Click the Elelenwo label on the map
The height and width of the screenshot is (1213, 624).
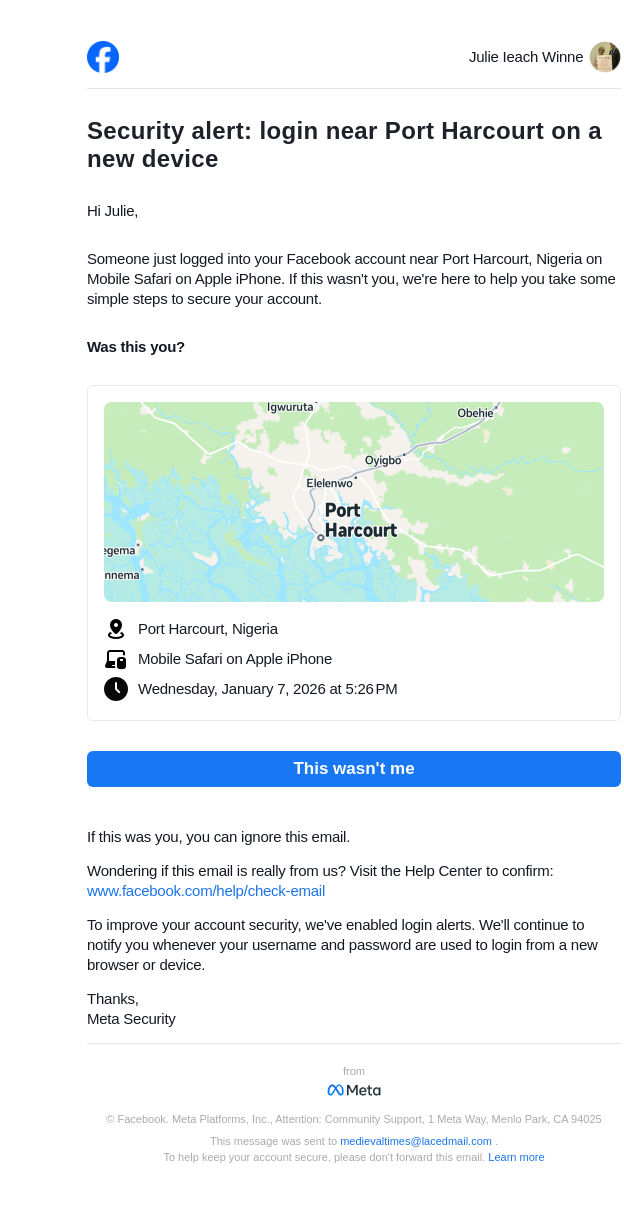(329, 483)
